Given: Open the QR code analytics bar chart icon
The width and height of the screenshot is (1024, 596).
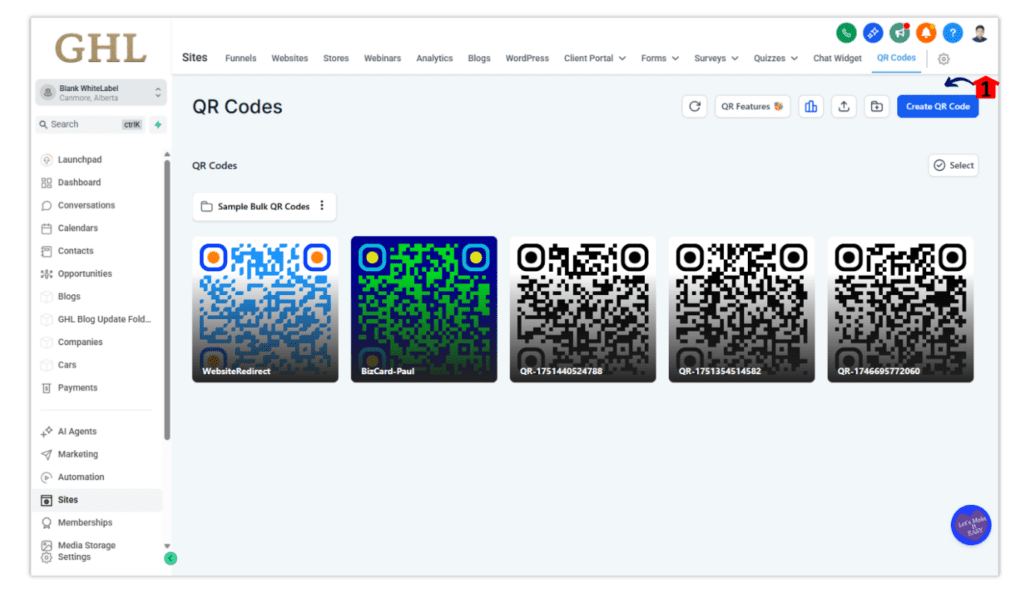Looking at the screenshot, I should coord(810,106).
